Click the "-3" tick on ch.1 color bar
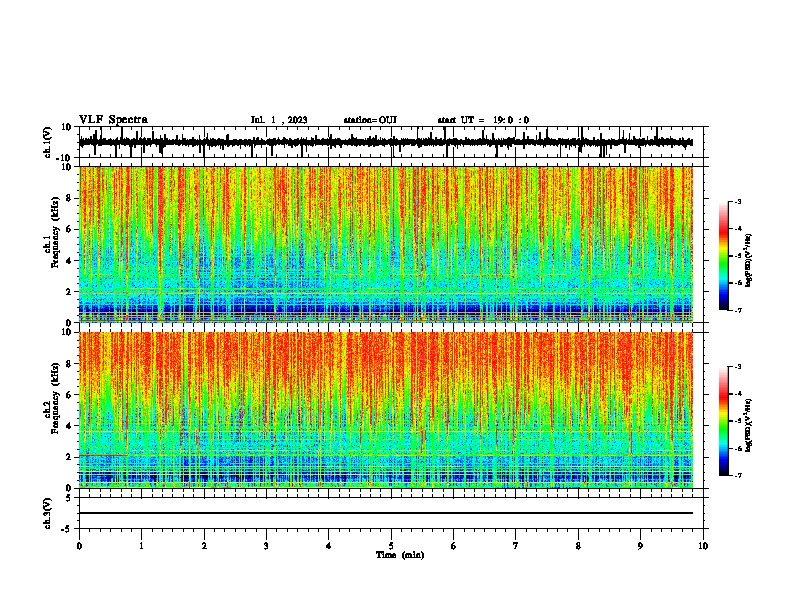The image size is (792, 612). pyautogui.click(x=738, y=201)
